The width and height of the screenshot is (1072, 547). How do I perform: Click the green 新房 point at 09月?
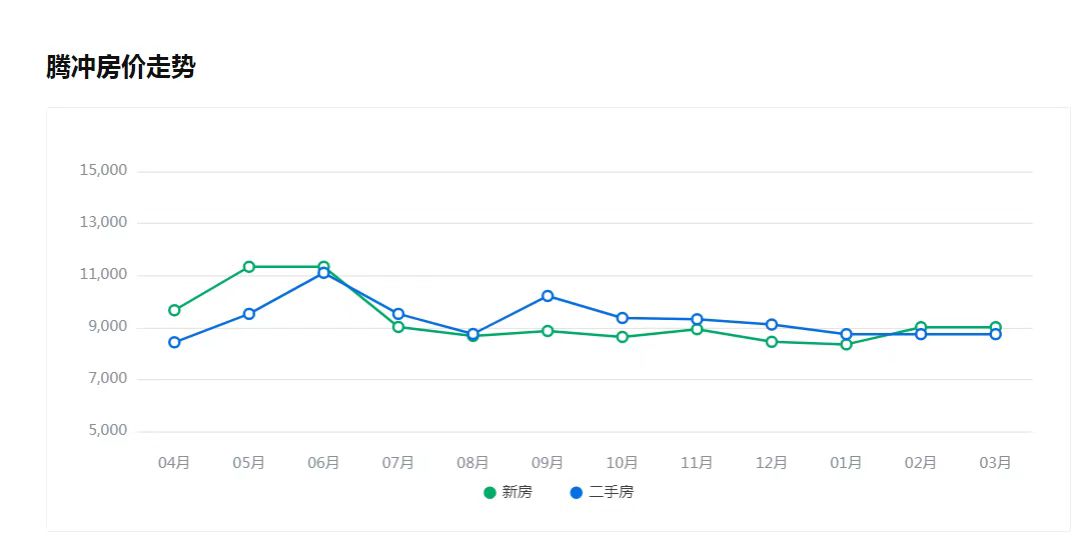click(x=548, y=331)
